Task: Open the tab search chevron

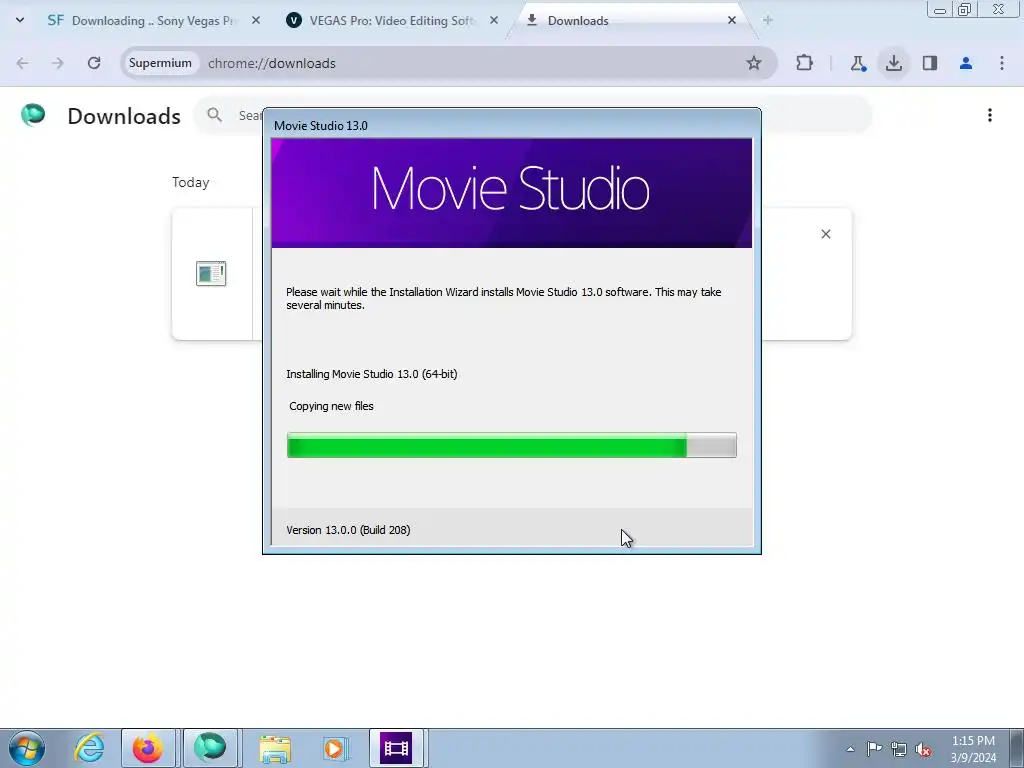Action: coord(20,20)
